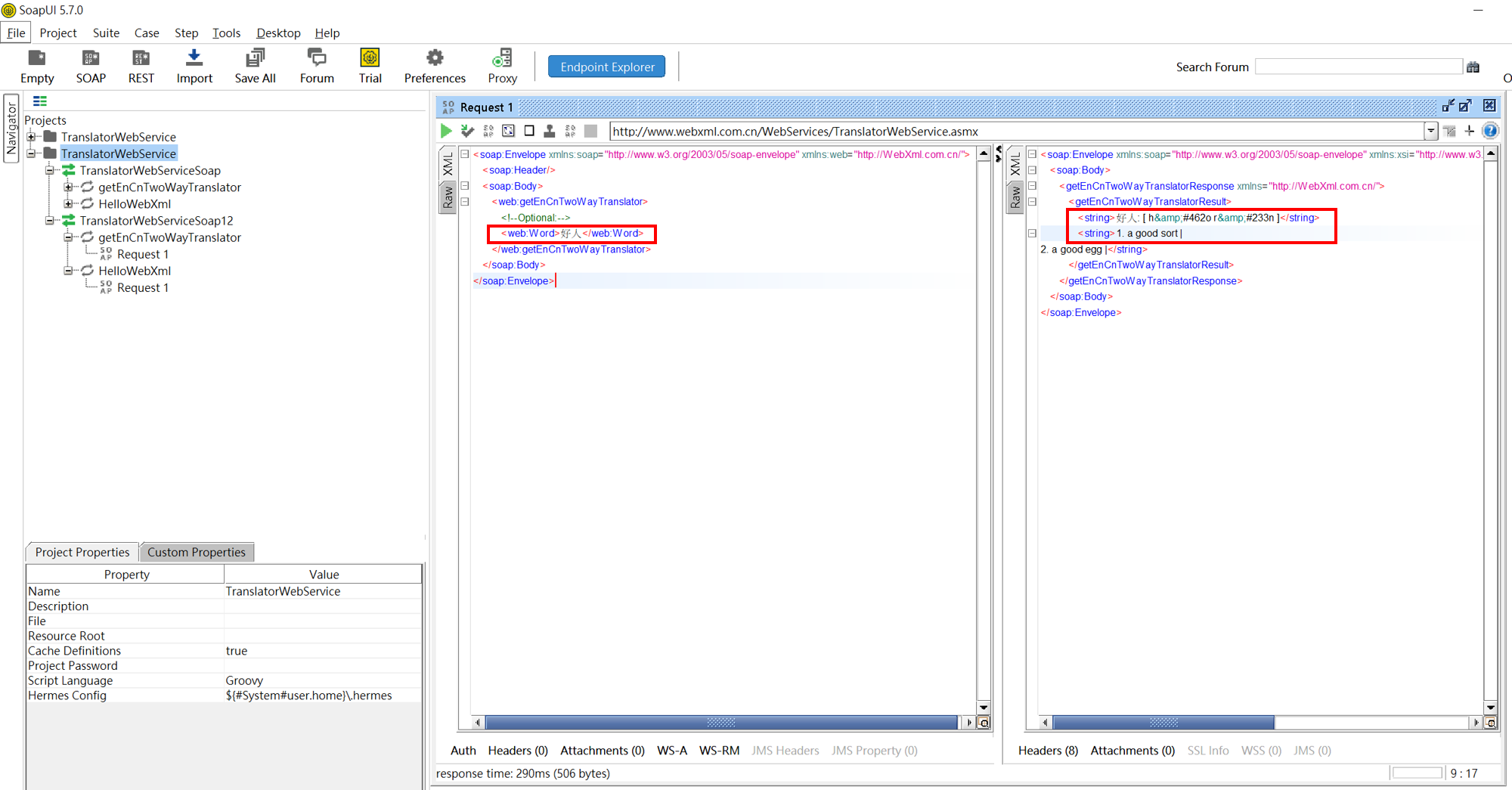Click the Endpoint Explorer button
1512x790 pixels.
click(607, 67)
